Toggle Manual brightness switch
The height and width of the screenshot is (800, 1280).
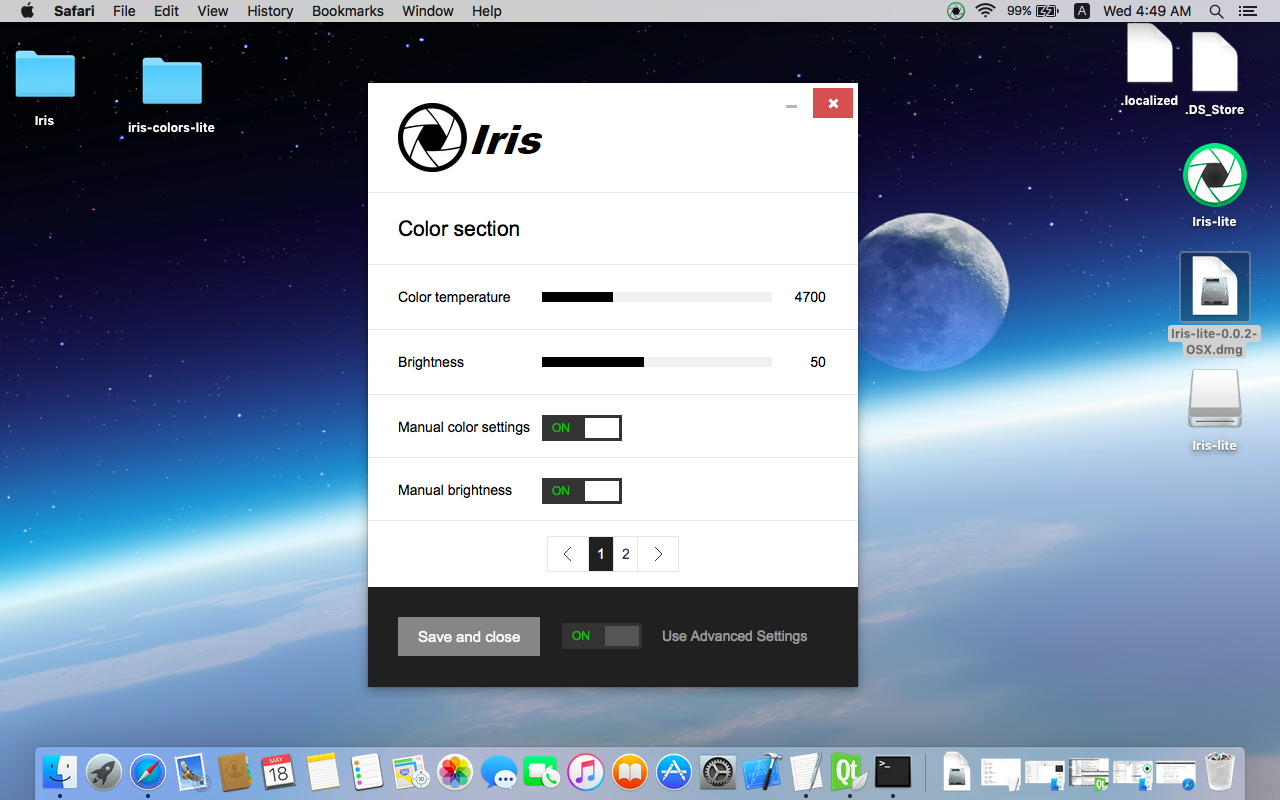(582, 491)
